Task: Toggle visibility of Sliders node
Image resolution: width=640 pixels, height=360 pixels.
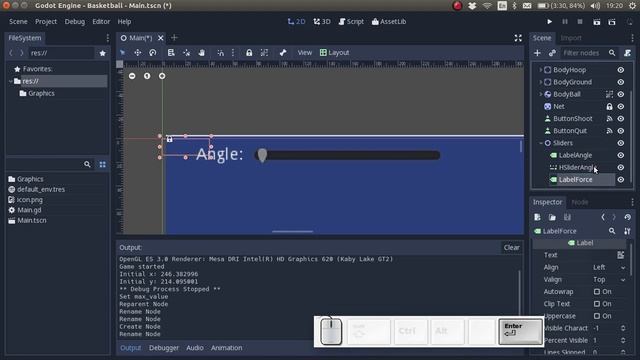Action: (621, 143)
